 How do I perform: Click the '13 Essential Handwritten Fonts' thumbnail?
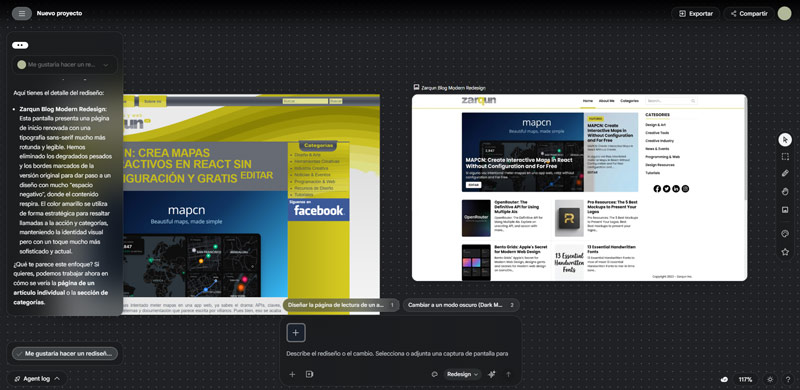click(569, 262)
